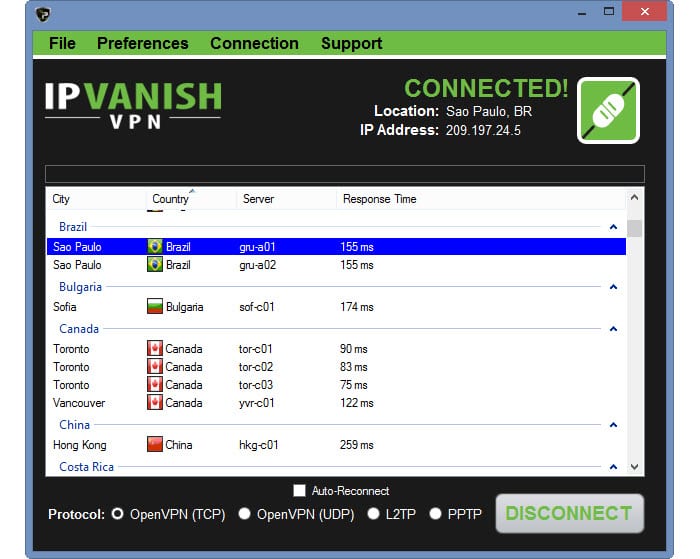Click the empty search bar above the list

coord(345,174)
